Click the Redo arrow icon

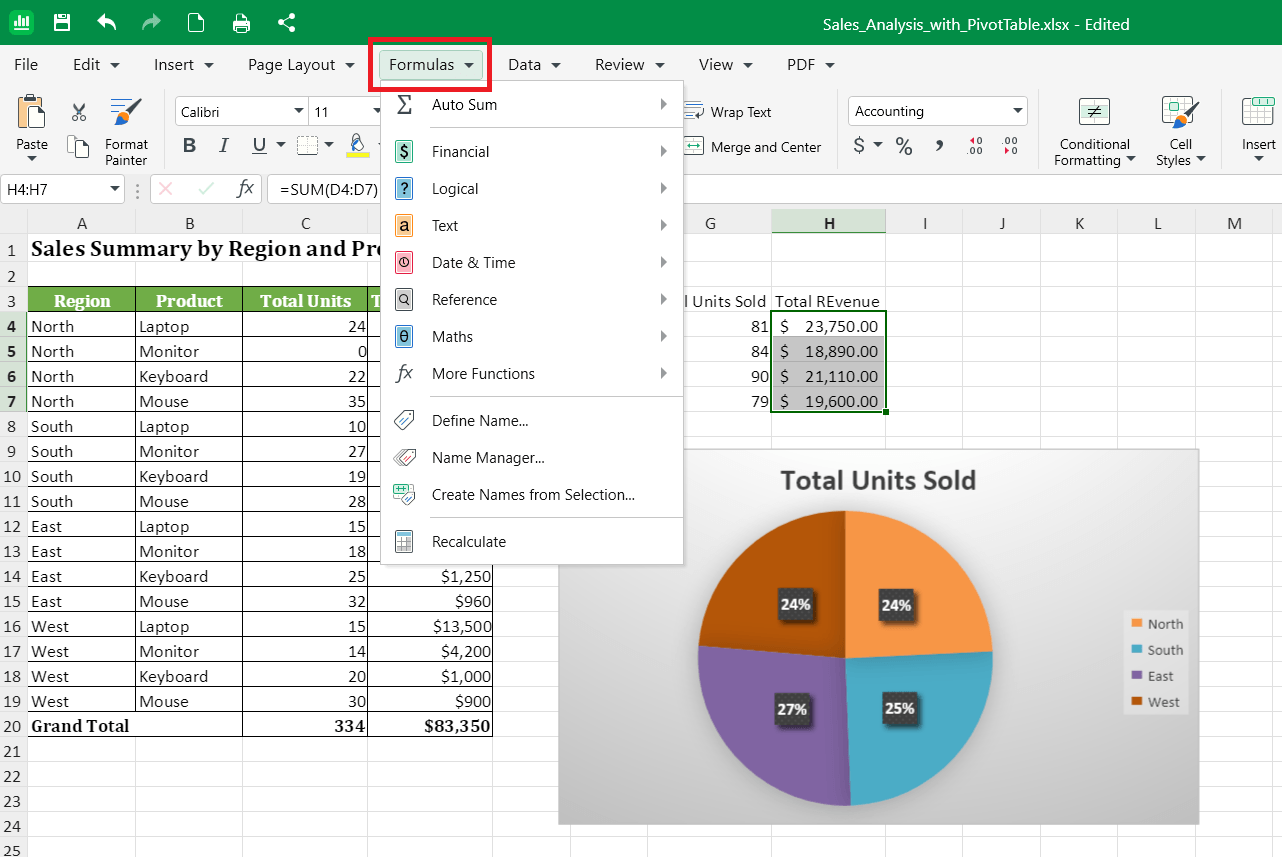tap(151, 22)
